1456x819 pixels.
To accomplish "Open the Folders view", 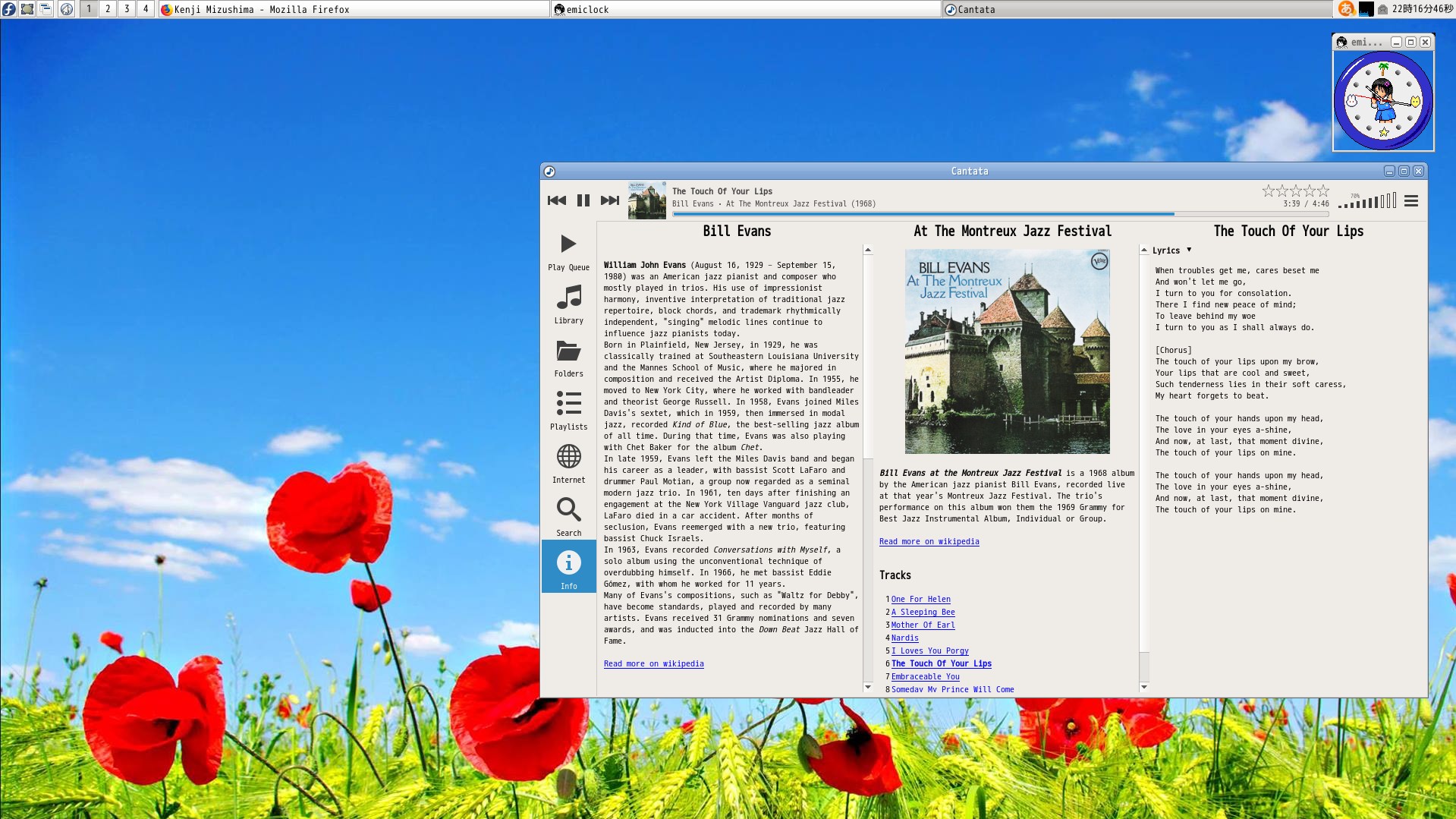I will pyautogui.click(x=568, y=358).
